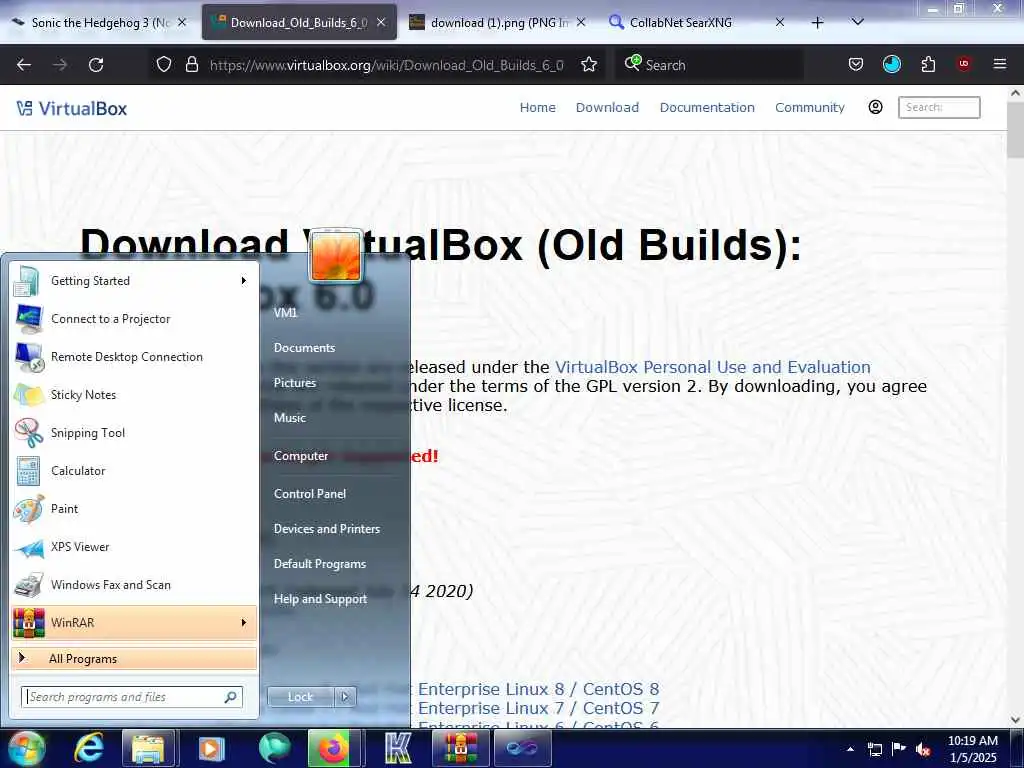The width and height of the screenshot is (1024, 768).
Task: Open the Pocket save icon
Action: coord(856,64)
